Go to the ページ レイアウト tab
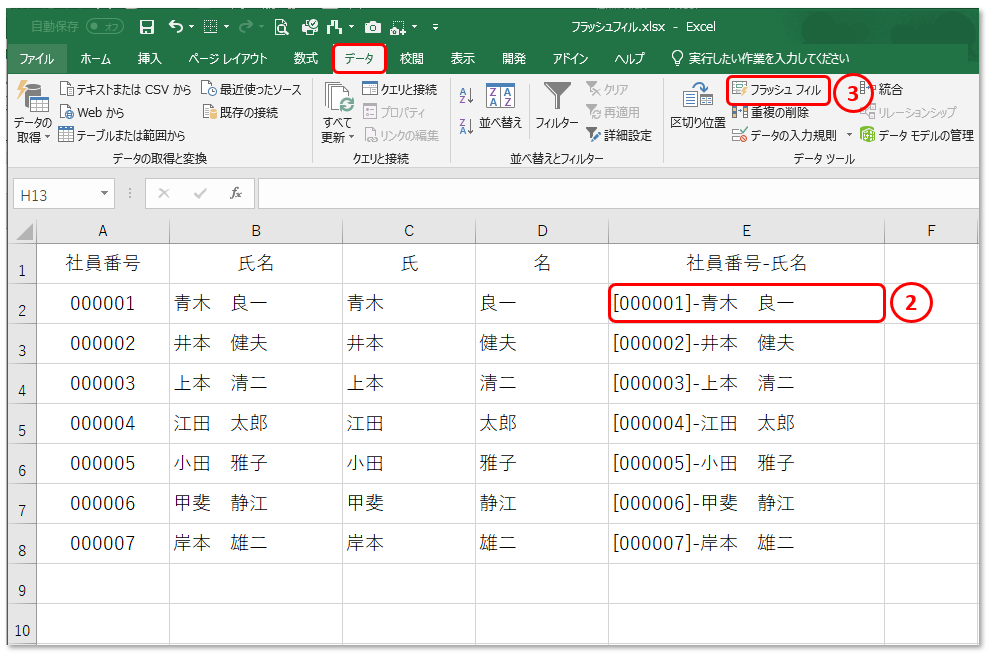 [x=228, y=59]
